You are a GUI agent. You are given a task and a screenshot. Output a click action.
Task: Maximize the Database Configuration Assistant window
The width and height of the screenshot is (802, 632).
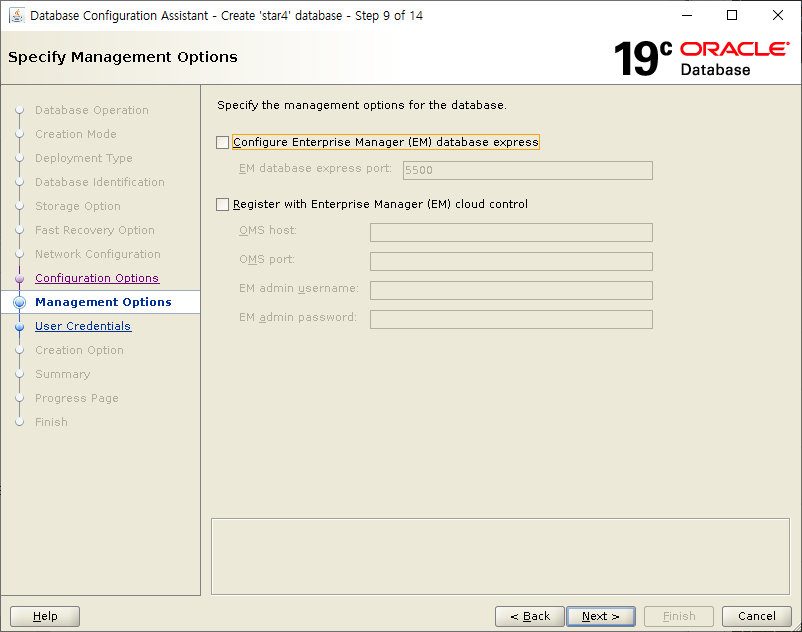click(732, 15)
